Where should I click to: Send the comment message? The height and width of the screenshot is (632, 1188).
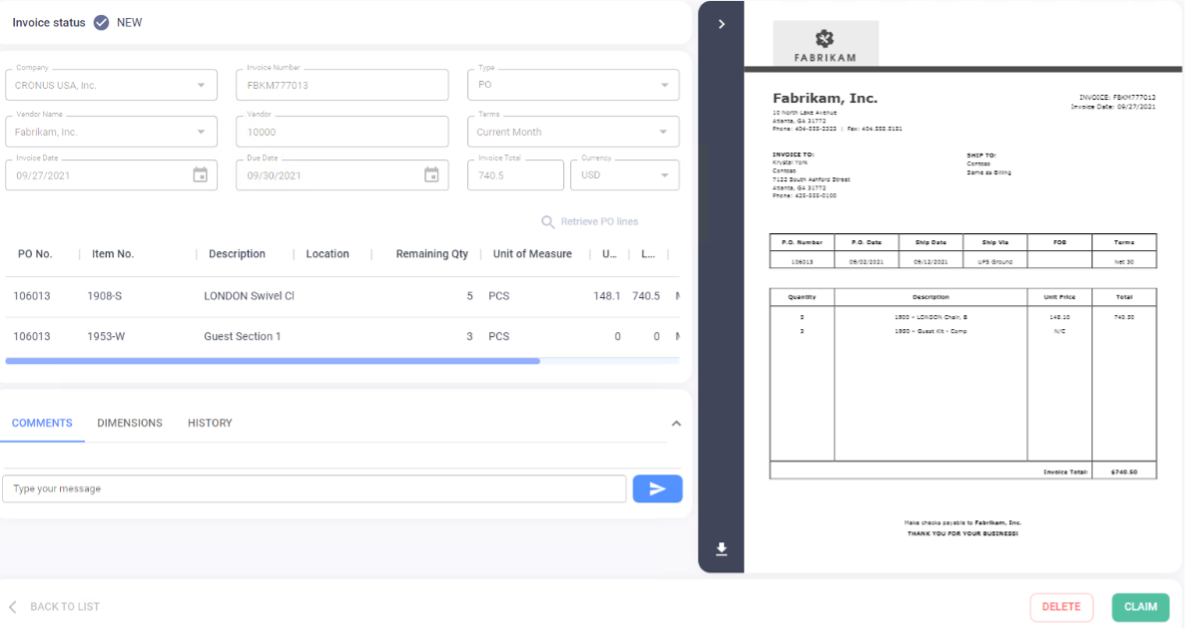tap(657, 489)
